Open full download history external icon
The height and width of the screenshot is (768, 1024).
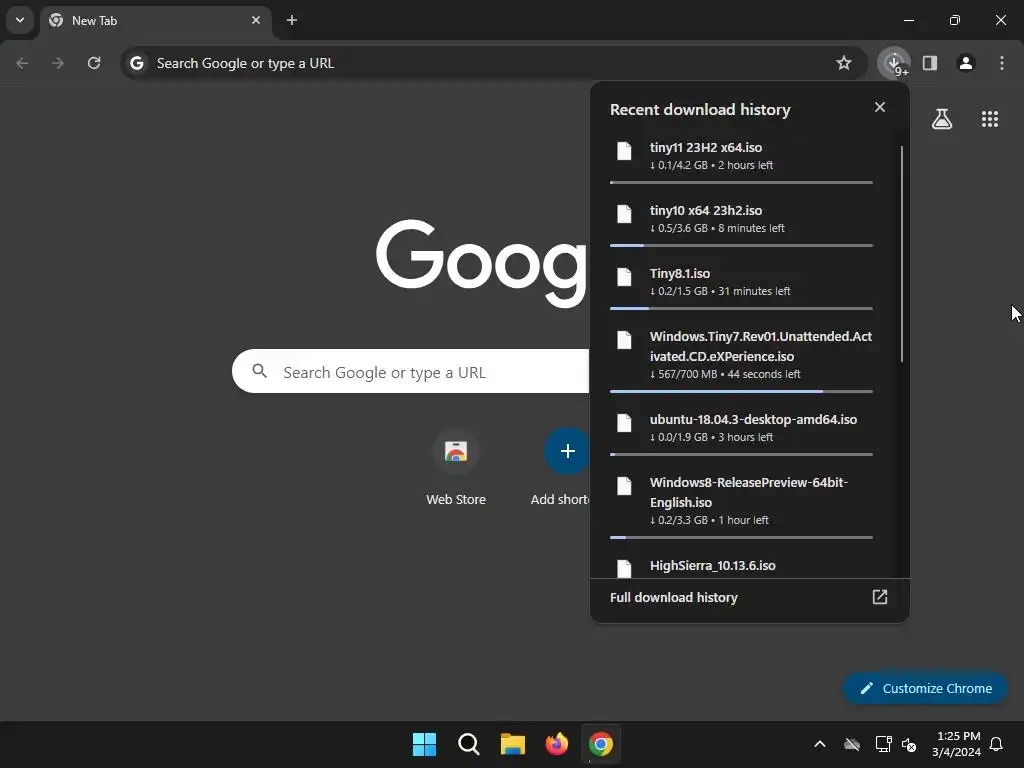tap(880, 597)
